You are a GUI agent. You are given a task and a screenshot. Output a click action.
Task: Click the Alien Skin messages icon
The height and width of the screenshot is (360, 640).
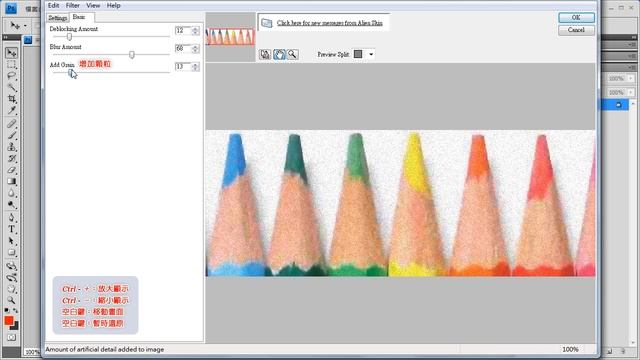tap(267, 23)
